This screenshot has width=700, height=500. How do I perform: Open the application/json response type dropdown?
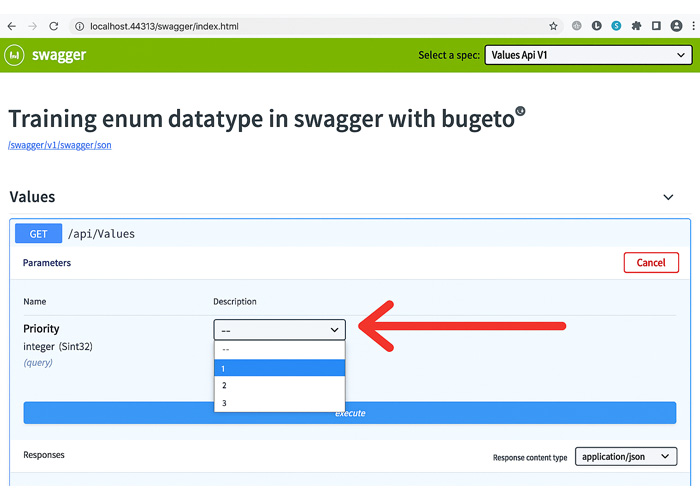(626, 456)
